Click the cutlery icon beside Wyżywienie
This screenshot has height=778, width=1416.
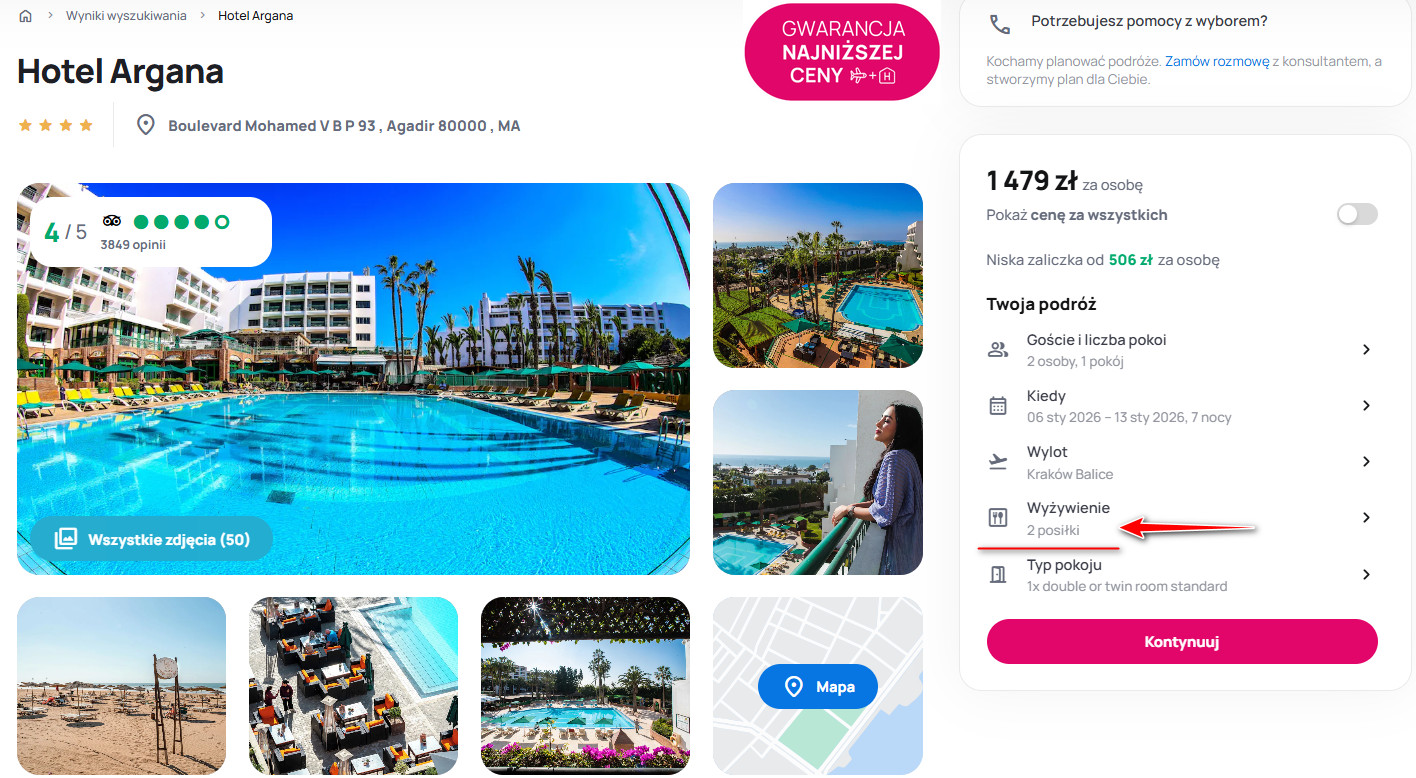coord(998,517)
